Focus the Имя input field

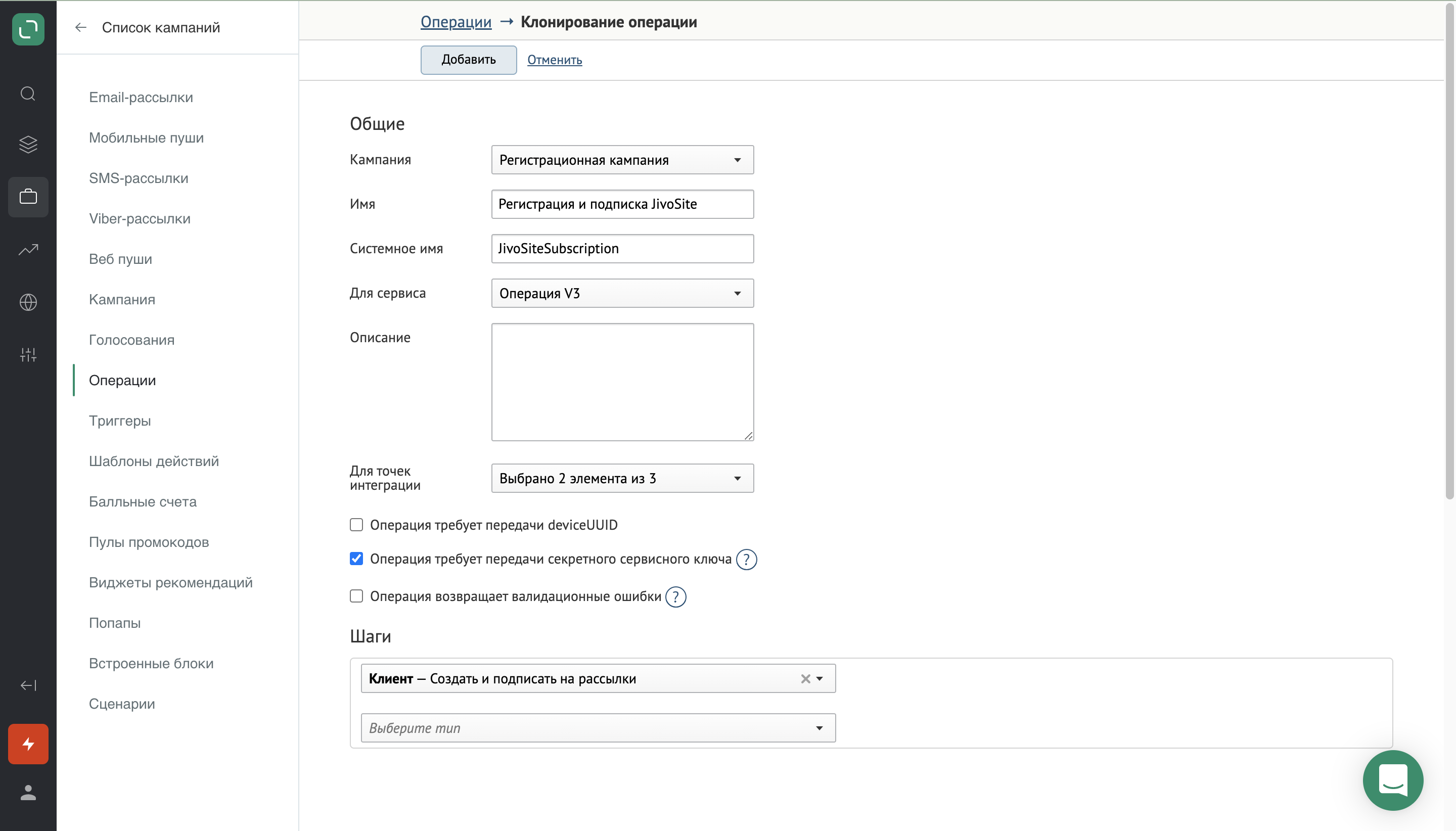click(622, 204)
